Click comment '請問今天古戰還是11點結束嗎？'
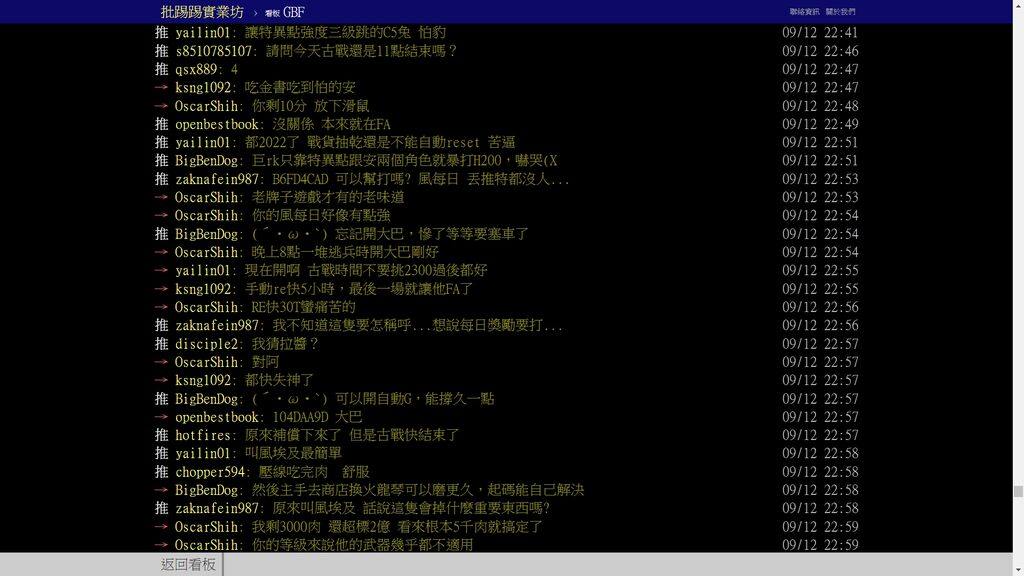 pyautogui.click(x=362, y=51)
